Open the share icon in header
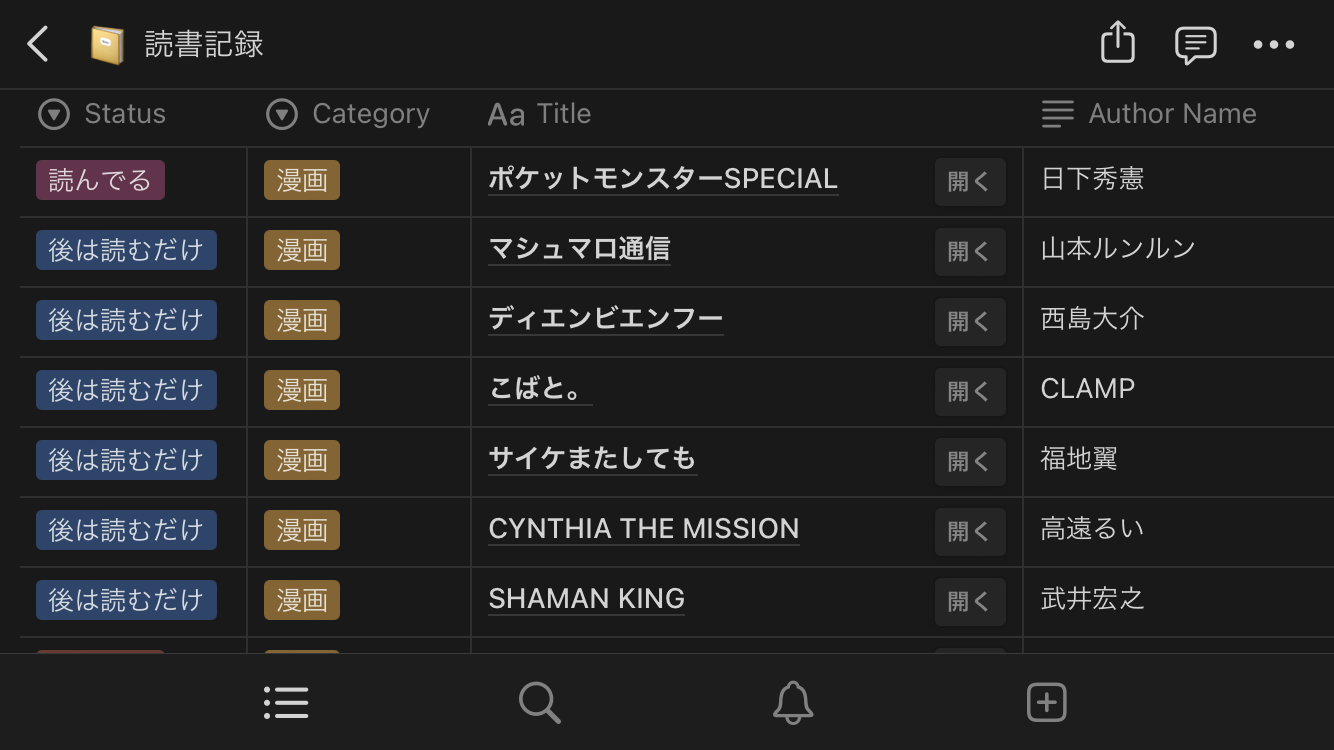 click(x=1117, y=44)
